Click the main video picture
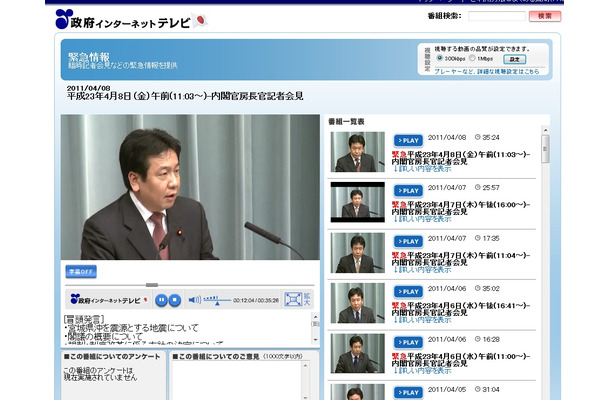Viewport: 610px width, 400px height. pyautogui.click(x=190, y=187)
